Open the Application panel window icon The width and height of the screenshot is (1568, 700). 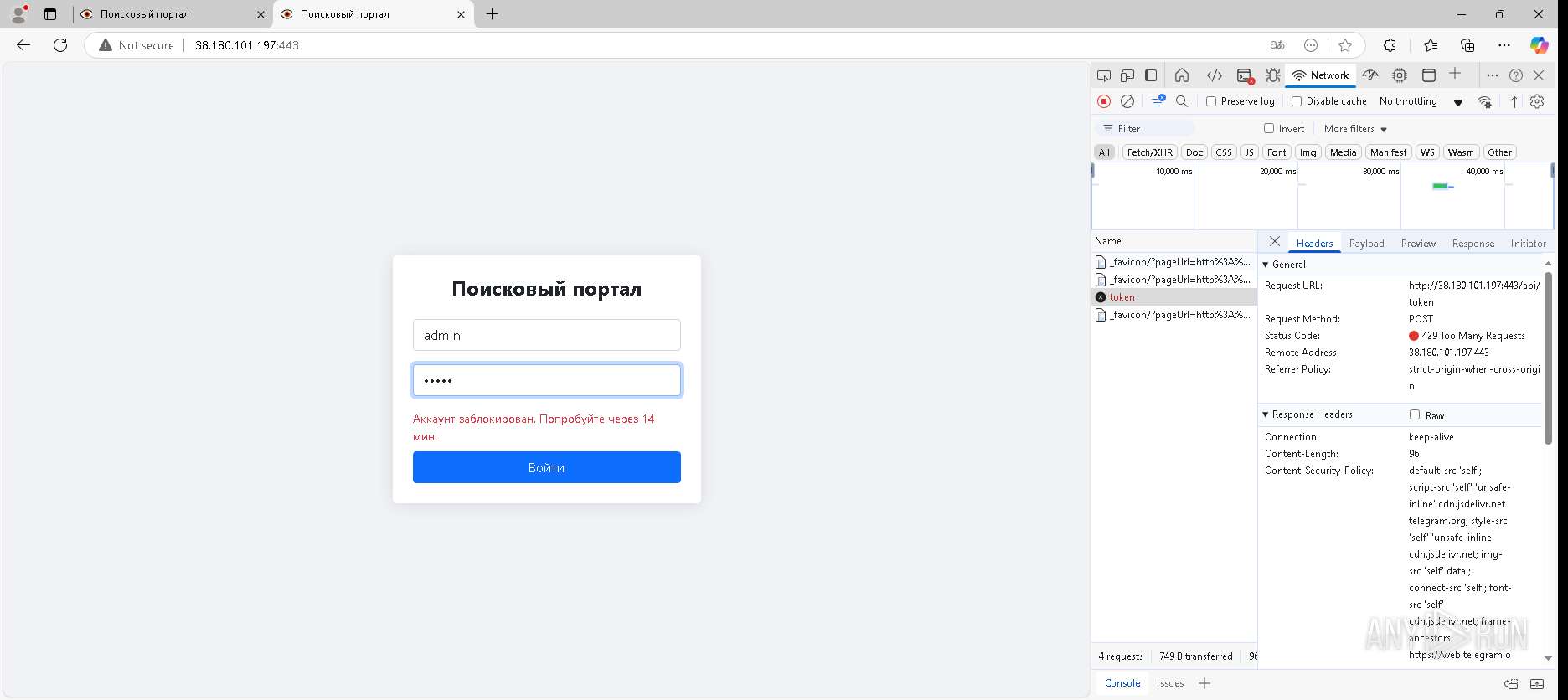click(x=1429, y=75)
